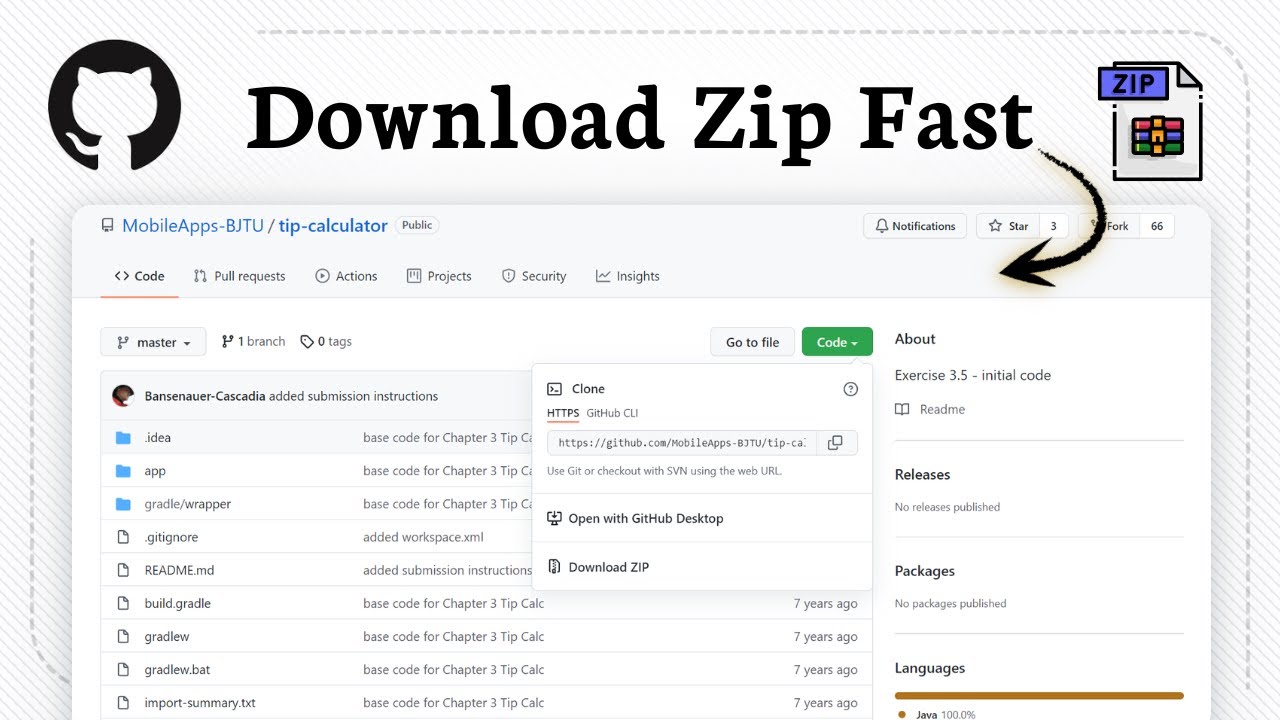Click the Readme book icon in About
Viewport: 1280px width, 720px height.
tap(903, 409)
